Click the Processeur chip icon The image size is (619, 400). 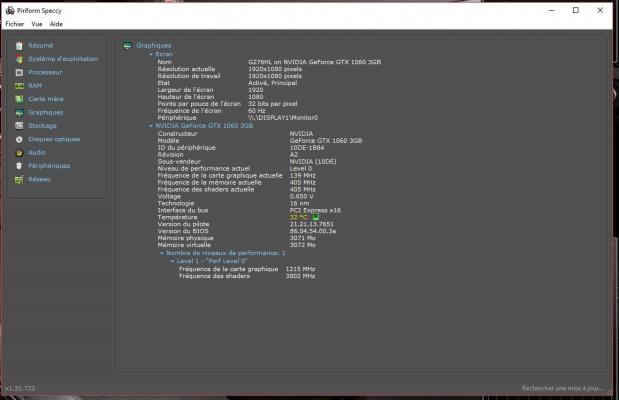[19, 73]
